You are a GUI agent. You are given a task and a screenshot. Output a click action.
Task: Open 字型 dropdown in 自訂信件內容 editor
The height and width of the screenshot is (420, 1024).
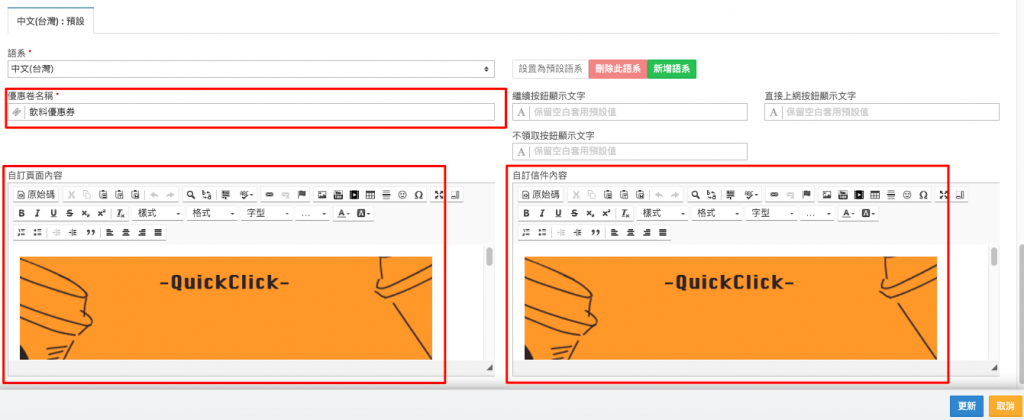pyautogui.click(x=771, y=213)
